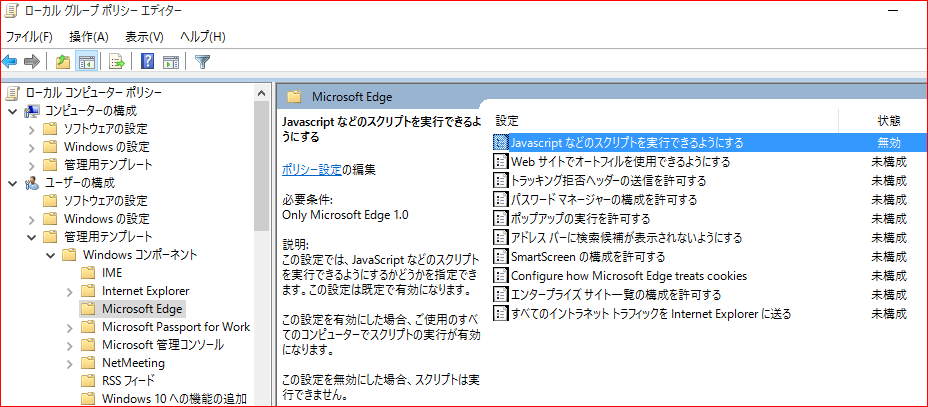
Task: Click the 無効 state of Javascript policy
Action: pyautogui.click(x=888, y=143)
